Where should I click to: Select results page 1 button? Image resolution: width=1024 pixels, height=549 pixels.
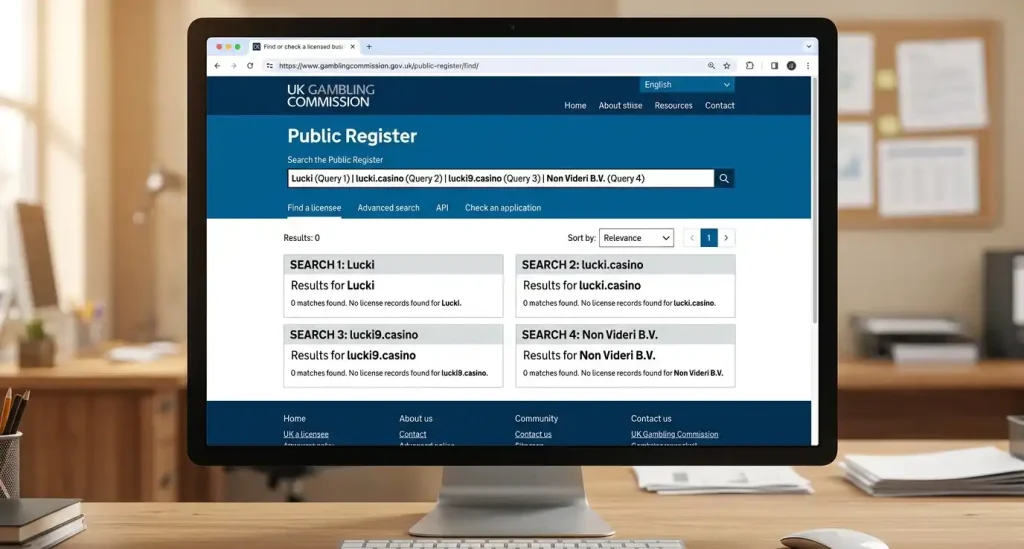pos(709,238)
